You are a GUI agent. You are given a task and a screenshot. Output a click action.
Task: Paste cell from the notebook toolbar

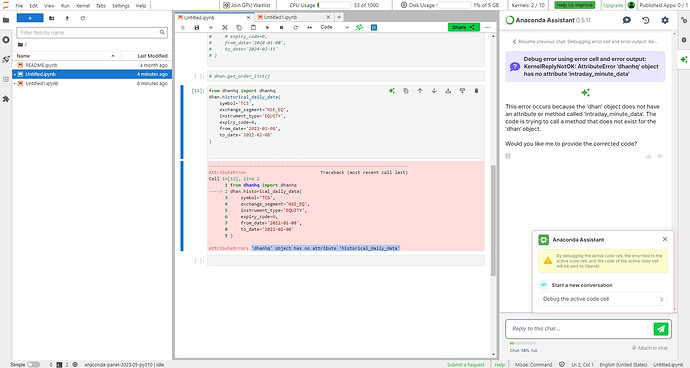click(x=253, y=27)
